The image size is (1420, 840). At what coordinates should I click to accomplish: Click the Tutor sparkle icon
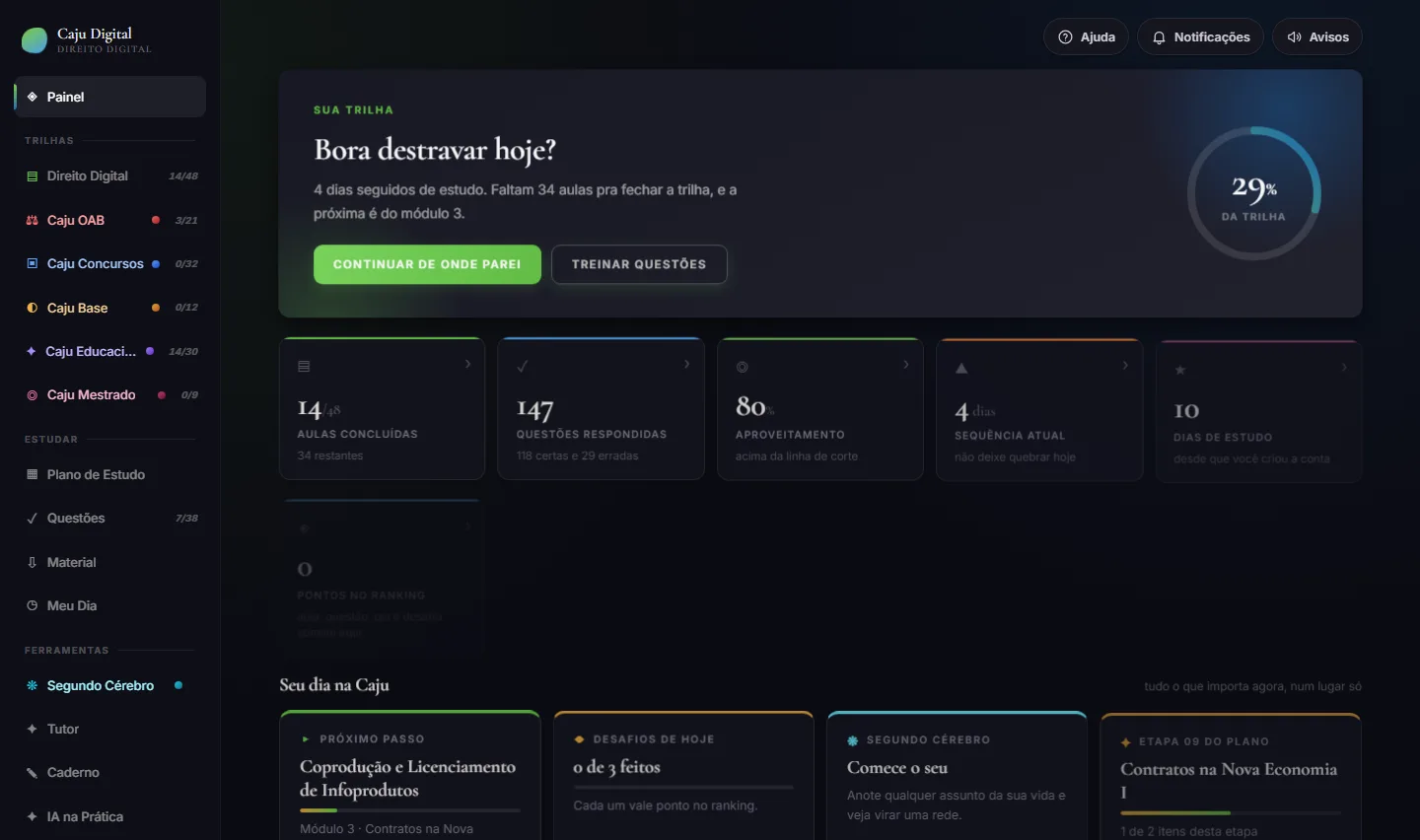pos(33,729)
